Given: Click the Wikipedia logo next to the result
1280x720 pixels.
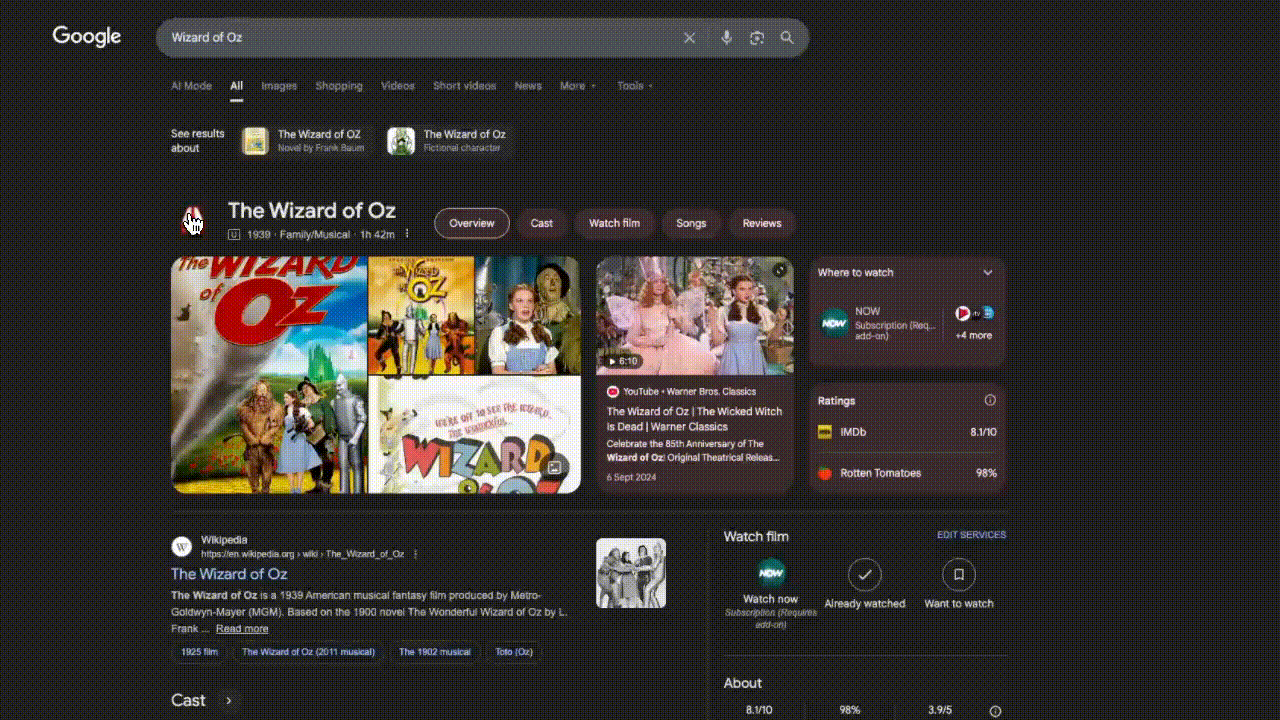Looking at the screenshot, I should pyautogui.click(x=181, y=546).
